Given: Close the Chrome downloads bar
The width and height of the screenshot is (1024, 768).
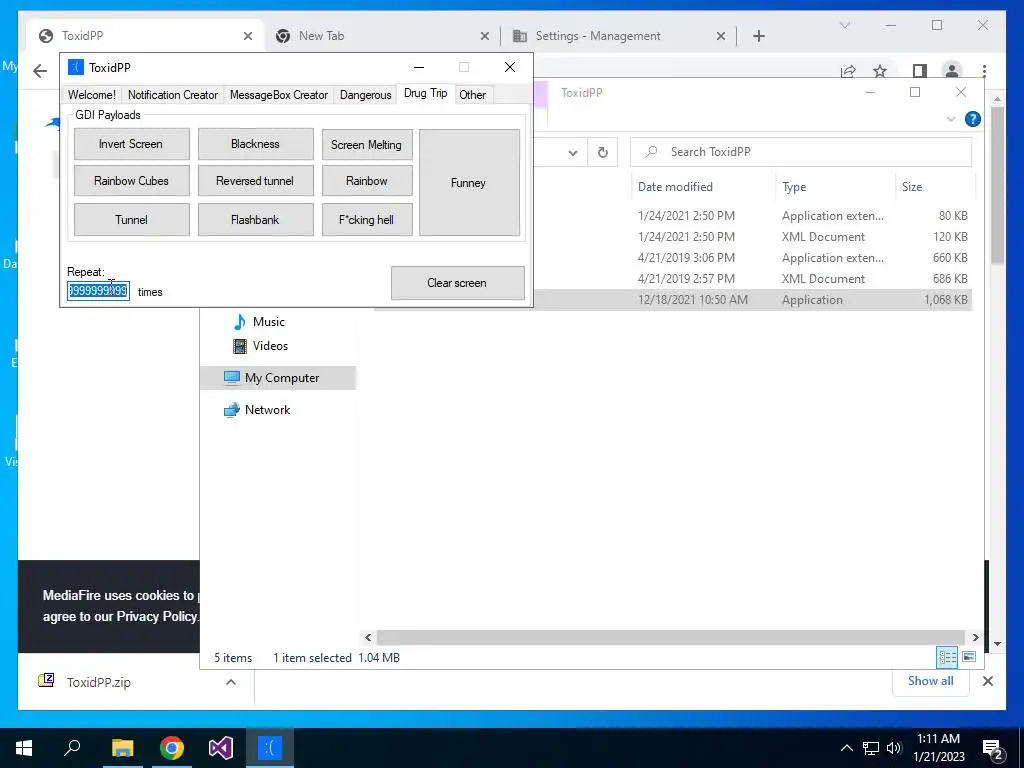Looking at the screenshot, I should (x=987, y=681).
